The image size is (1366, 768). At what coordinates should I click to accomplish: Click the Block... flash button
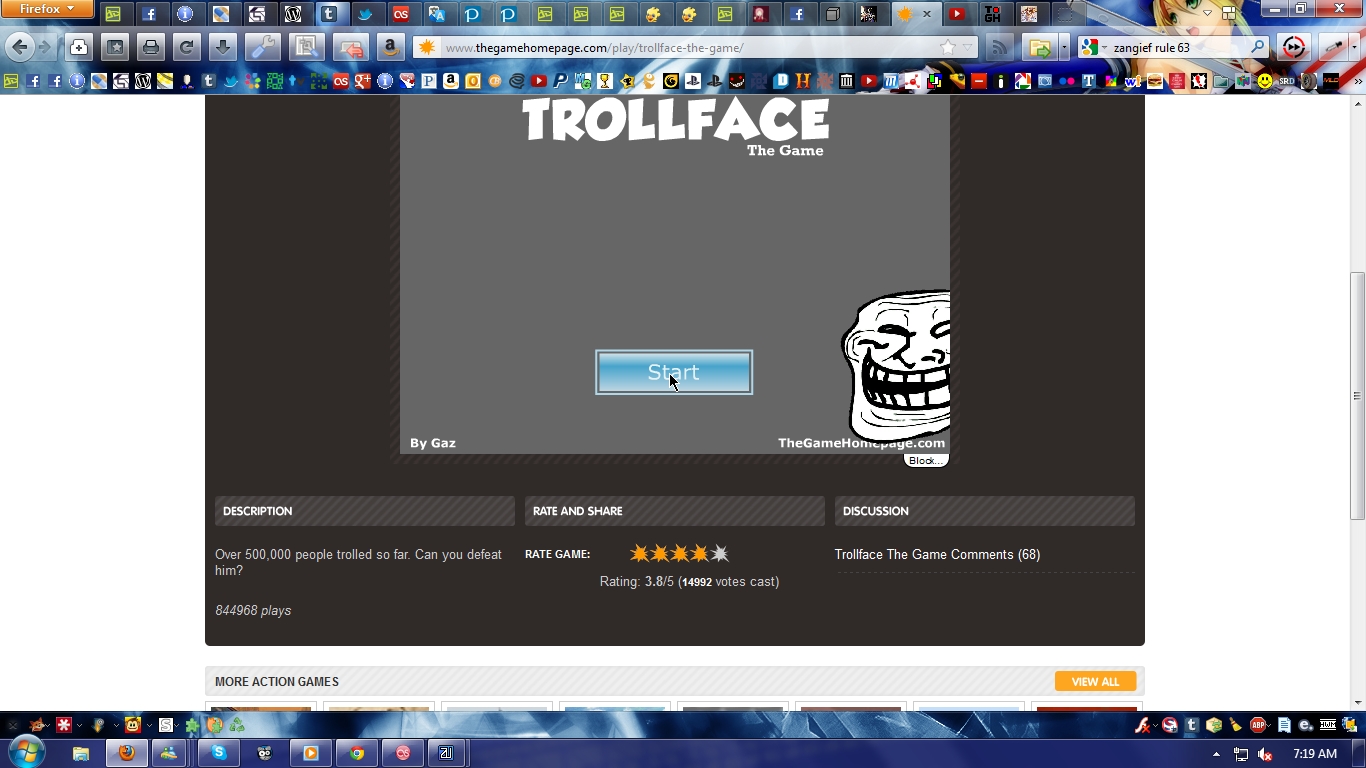925,461
